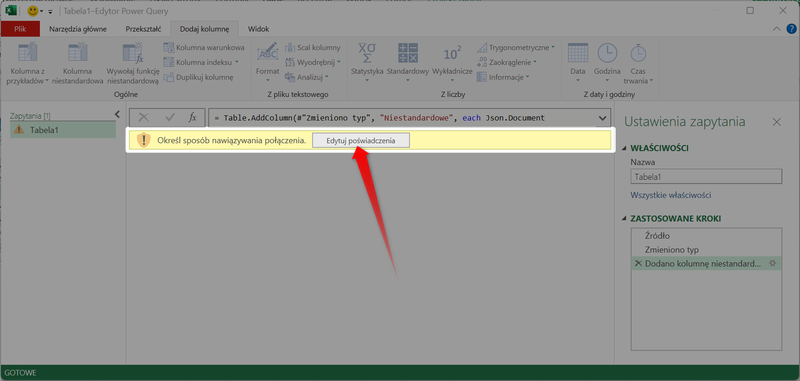
Task: Switch to the Przekształć tab
Action: coord(143,29)
